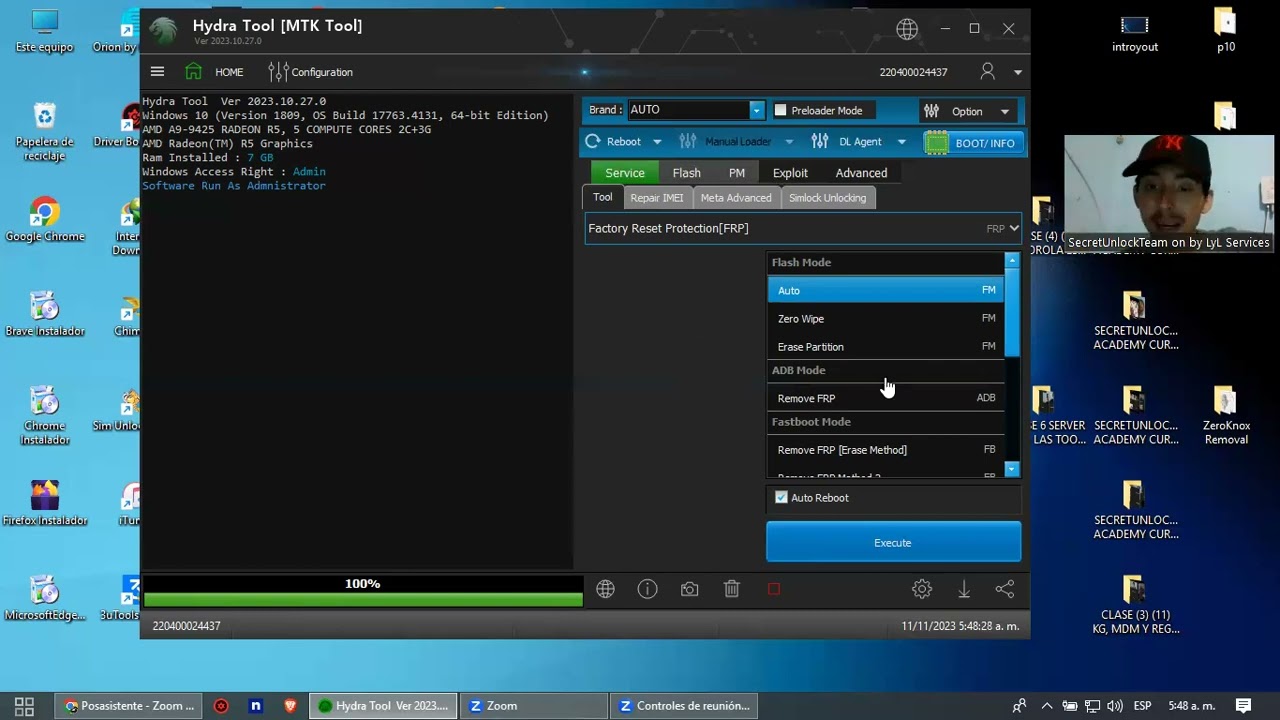Choose Erase Partition from the FRP list
Viewport: 1280px width, 720px height.
coord(886,347)
